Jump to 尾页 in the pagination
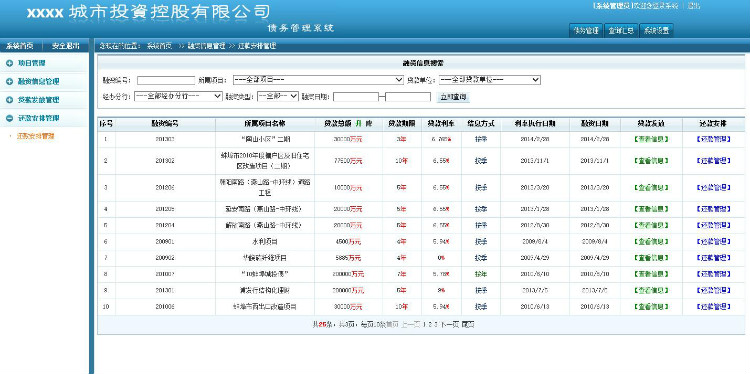 click(x=468, y=324)
